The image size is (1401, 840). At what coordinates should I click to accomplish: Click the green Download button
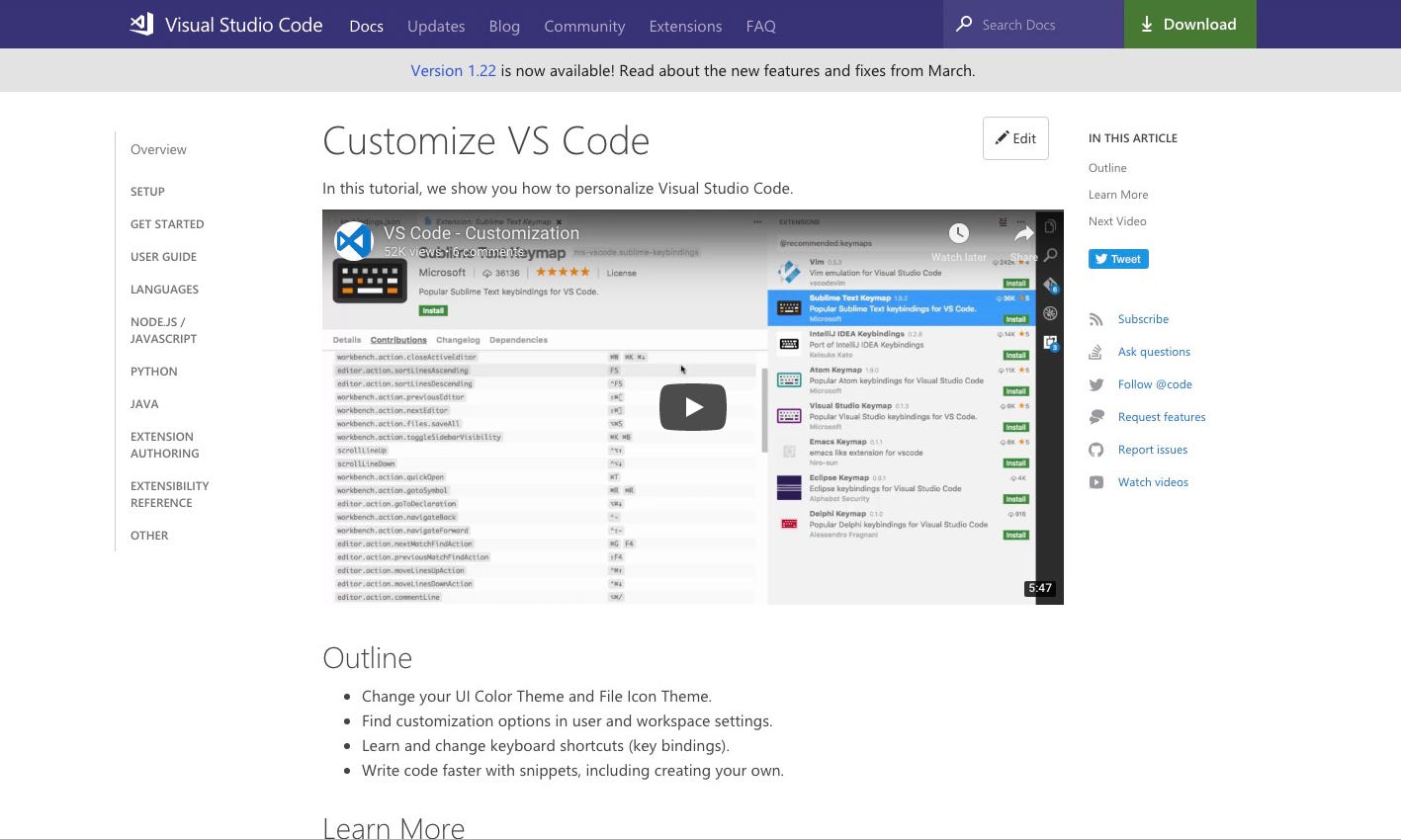1190,24
